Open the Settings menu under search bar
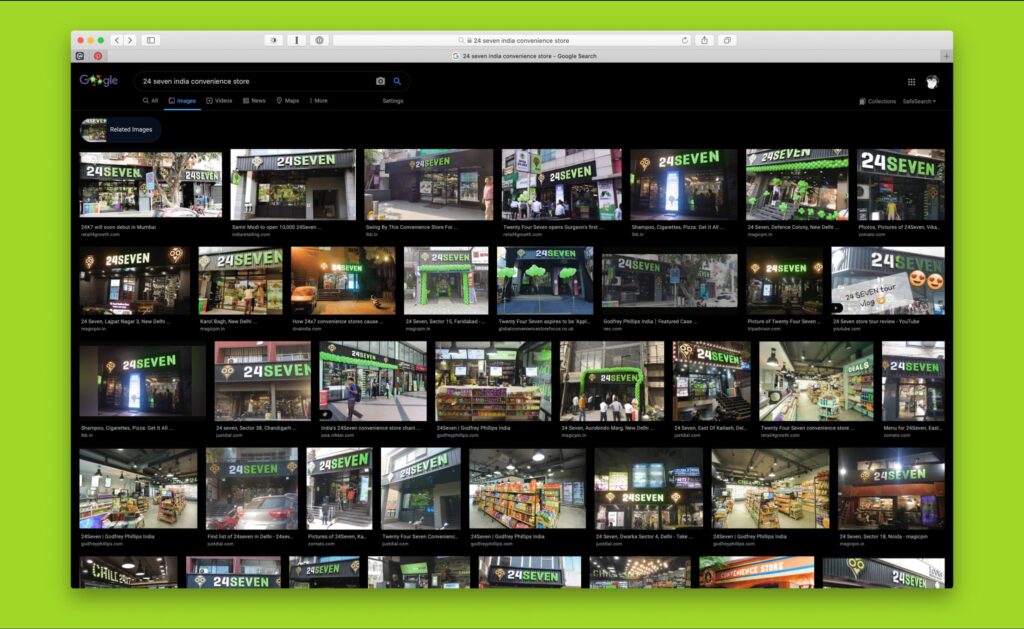This screenshot has height=629, width=1024. tap(392, 101)
